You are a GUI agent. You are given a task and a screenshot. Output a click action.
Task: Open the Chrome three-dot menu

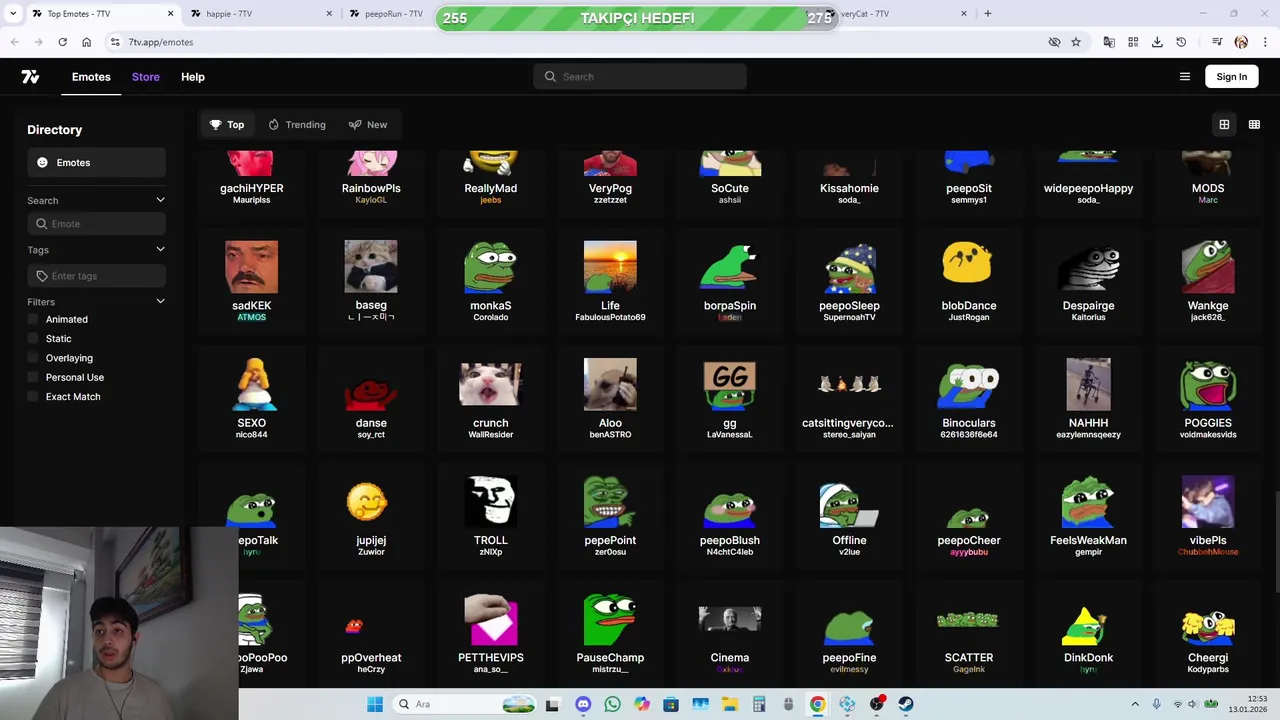(x=1265, y=42)
